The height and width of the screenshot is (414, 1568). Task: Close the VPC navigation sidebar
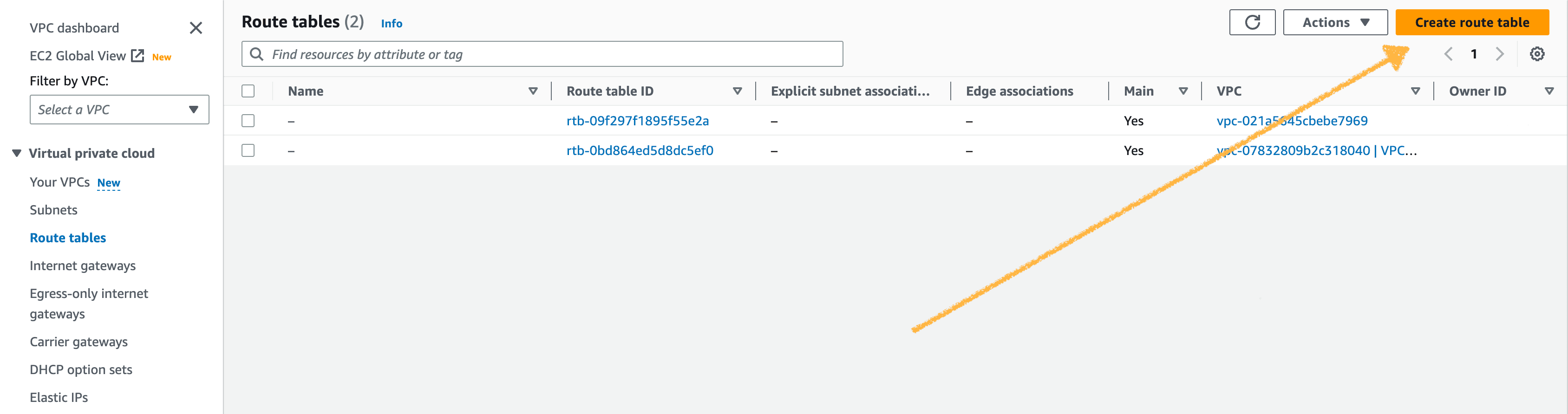pos(196,28)
